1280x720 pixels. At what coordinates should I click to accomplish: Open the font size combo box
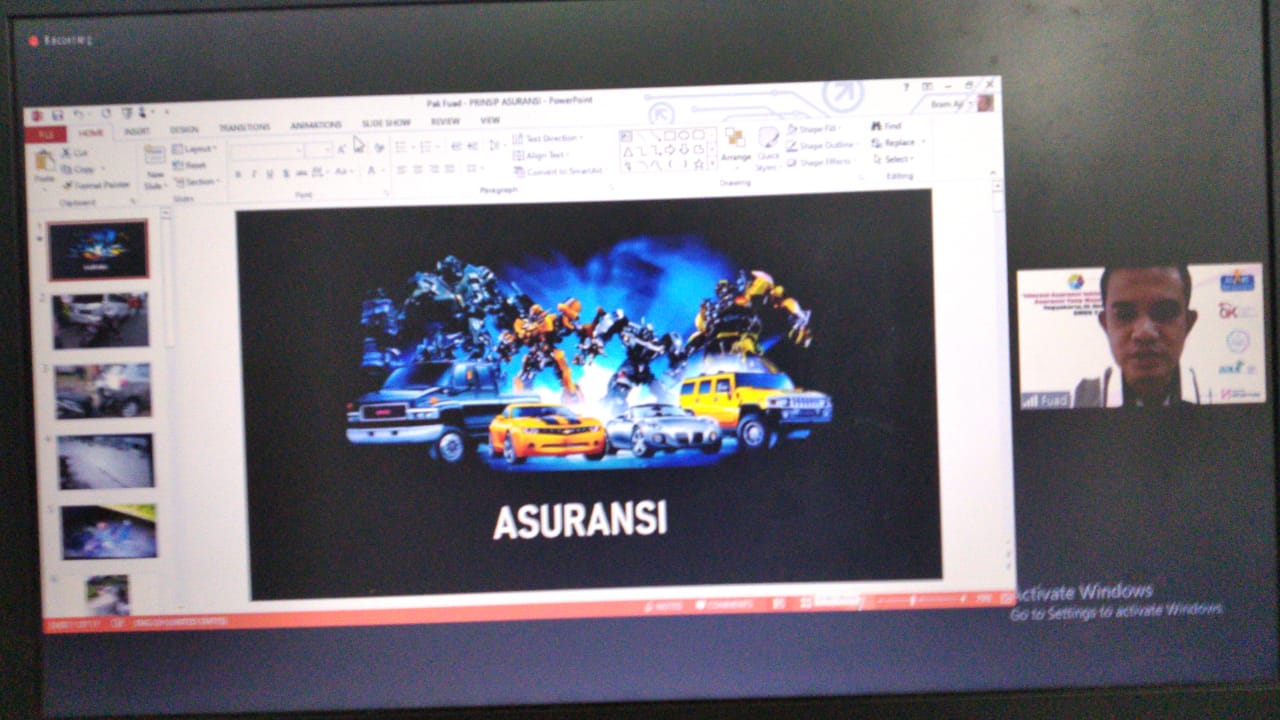point(319,149)
